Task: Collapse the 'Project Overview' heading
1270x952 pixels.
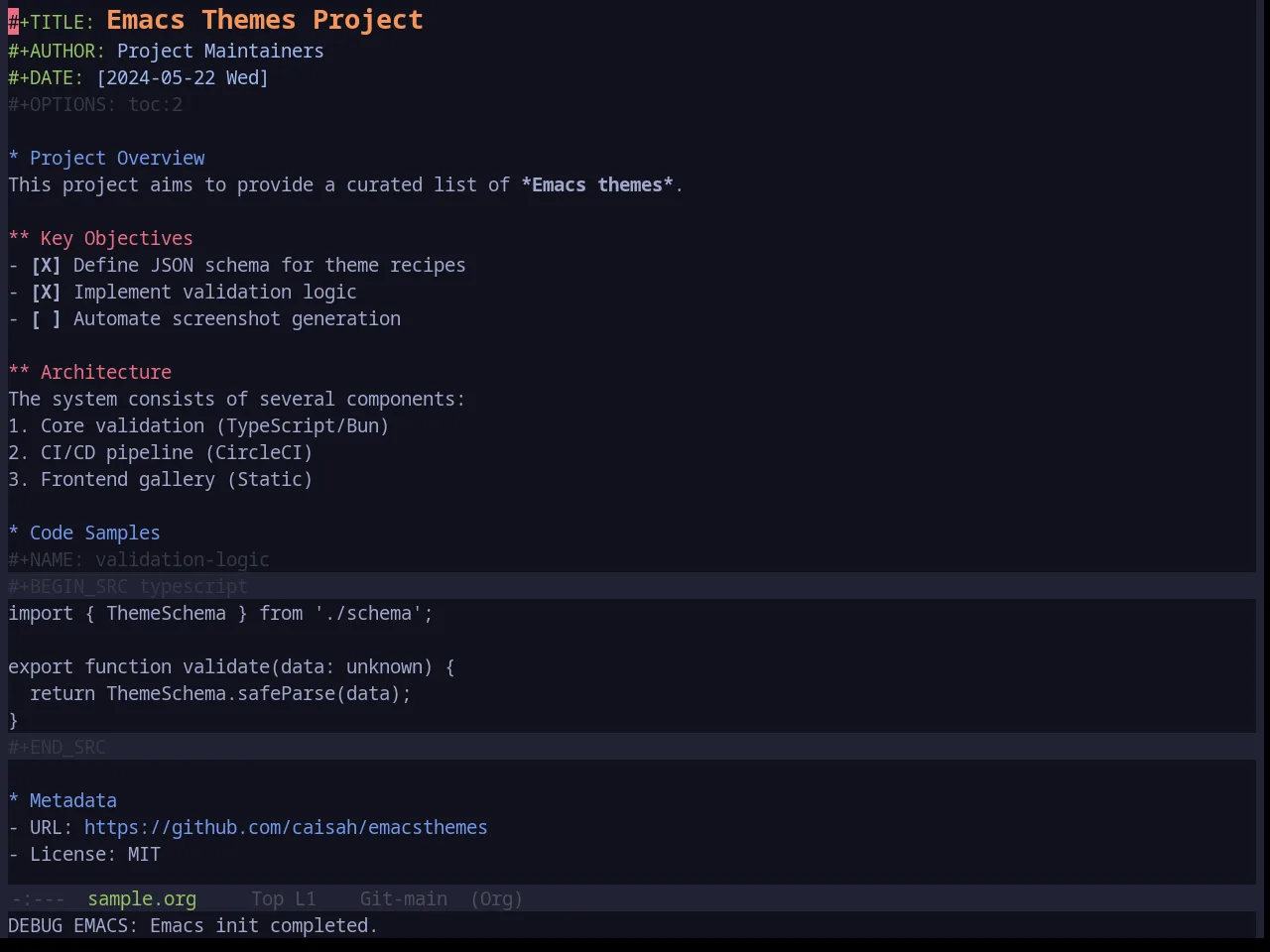Action: pyautogui.click(x=107, y=159)
